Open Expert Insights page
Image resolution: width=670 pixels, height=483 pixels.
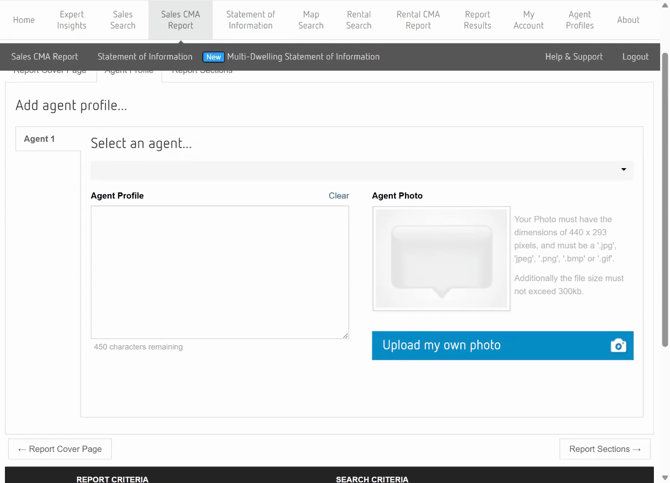[x=72, y=20]
